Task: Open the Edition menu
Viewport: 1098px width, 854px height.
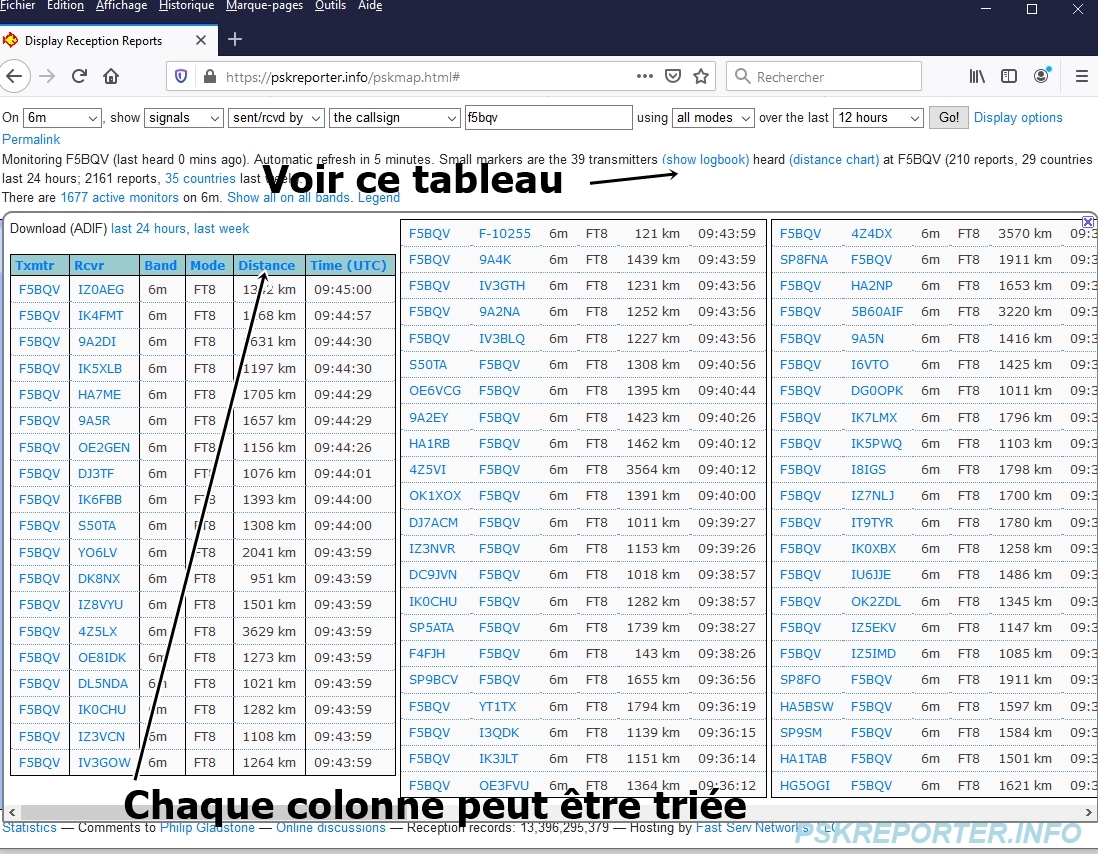Action: (x=65, y=6)
